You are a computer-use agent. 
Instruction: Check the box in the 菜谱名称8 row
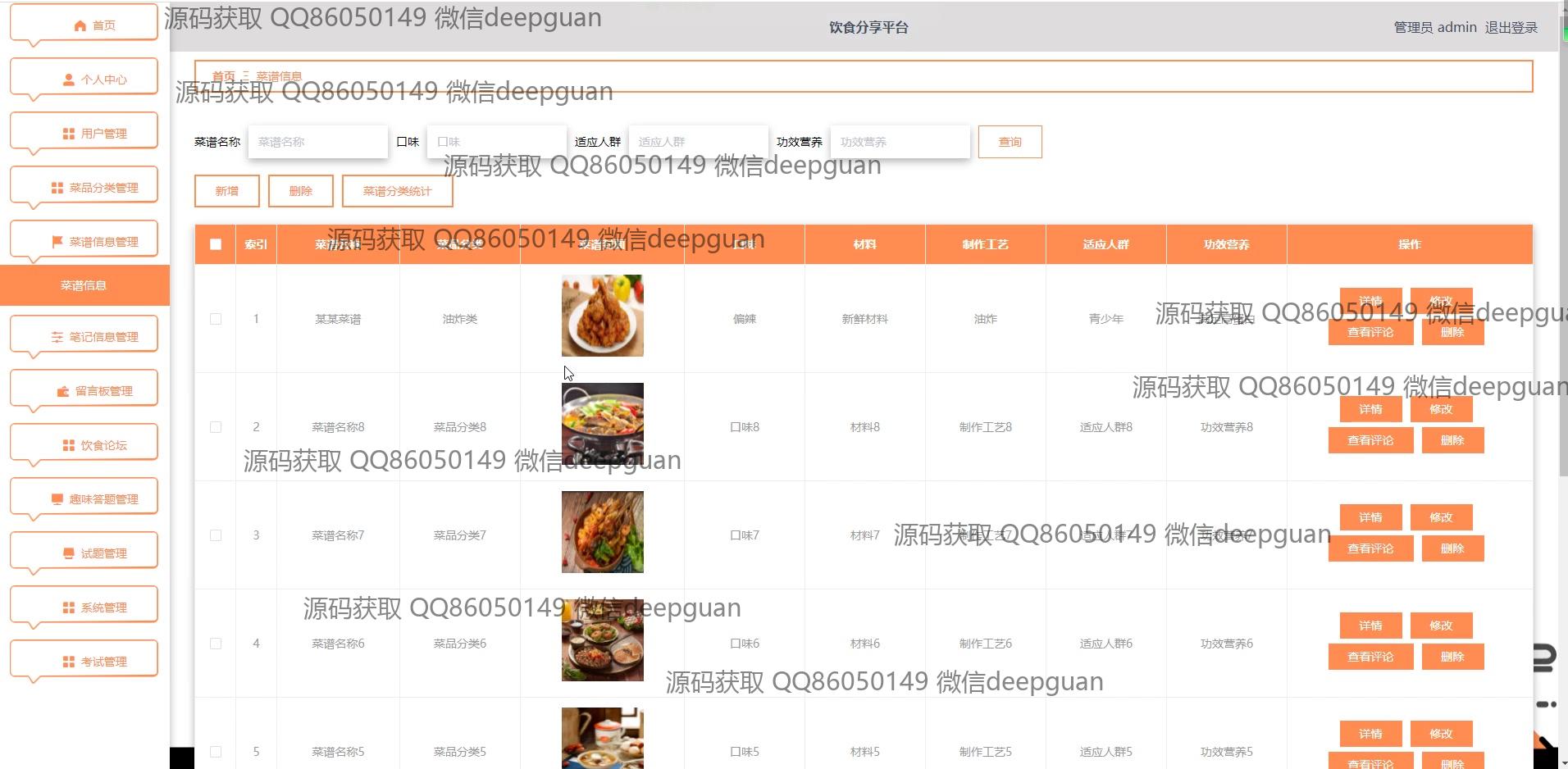pyautogui.click(x=216, y=427)
